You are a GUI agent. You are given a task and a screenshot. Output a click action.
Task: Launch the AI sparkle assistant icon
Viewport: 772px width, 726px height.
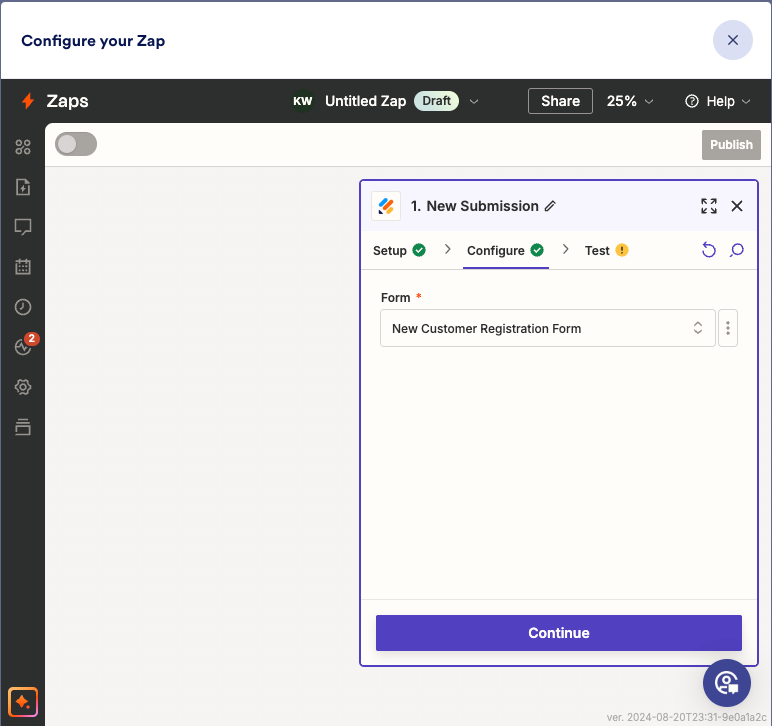tap(23, 702)
